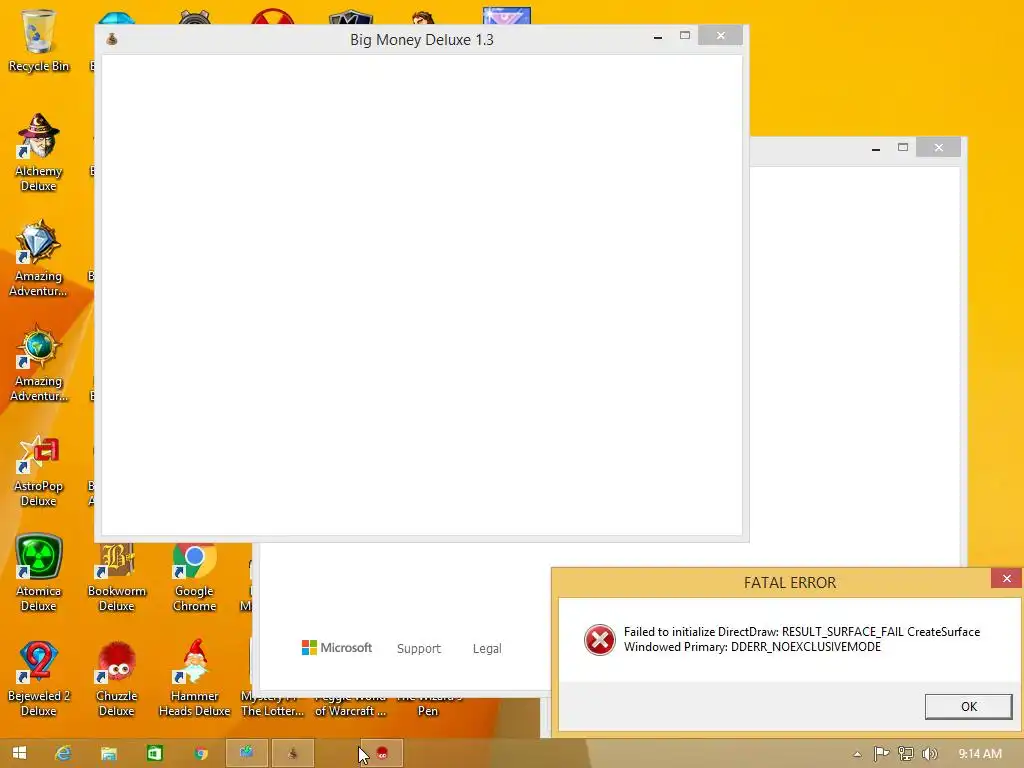Open the network tray icon
1024x768 pixels.
[x=906, y=754]
